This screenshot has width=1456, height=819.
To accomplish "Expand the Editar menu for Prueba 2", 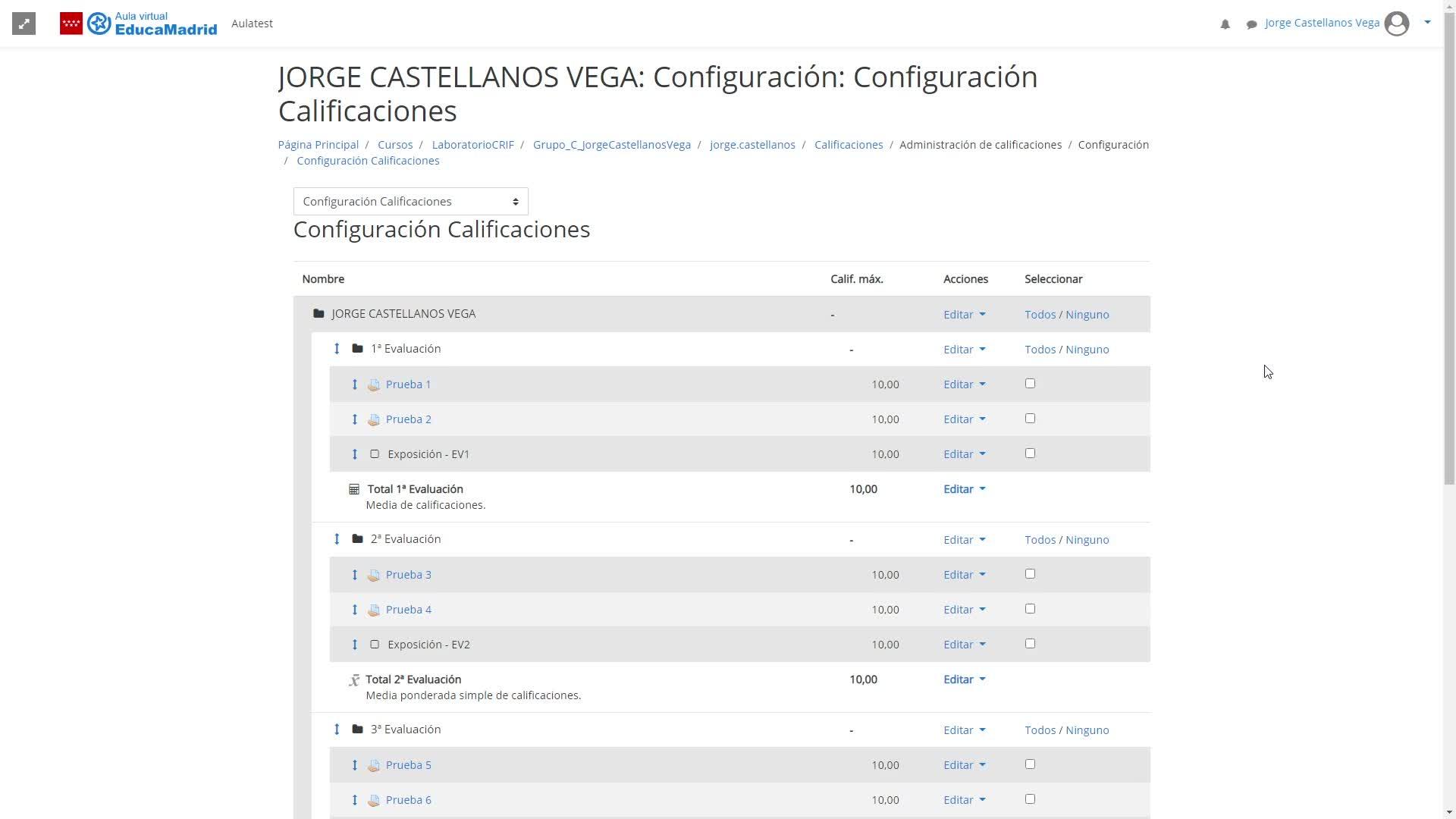I will click(x=964, y=419).
